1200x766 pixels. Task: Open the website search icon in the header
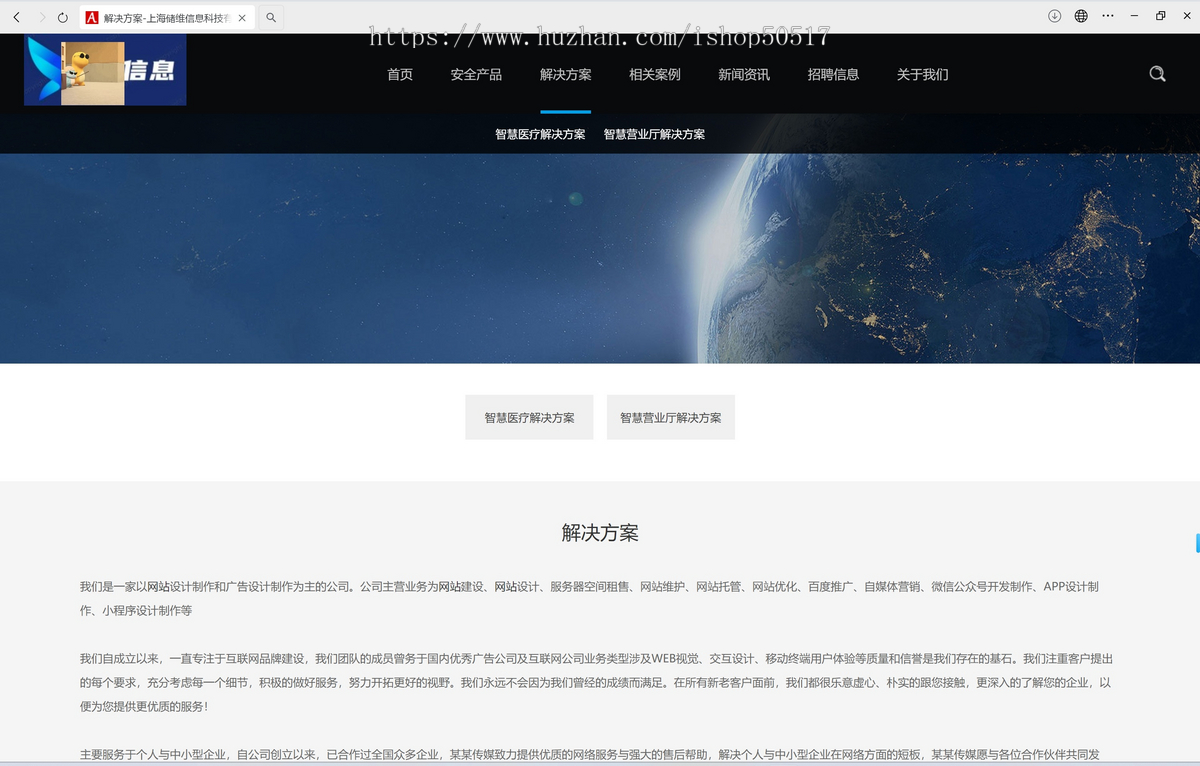click(1157, 74)
